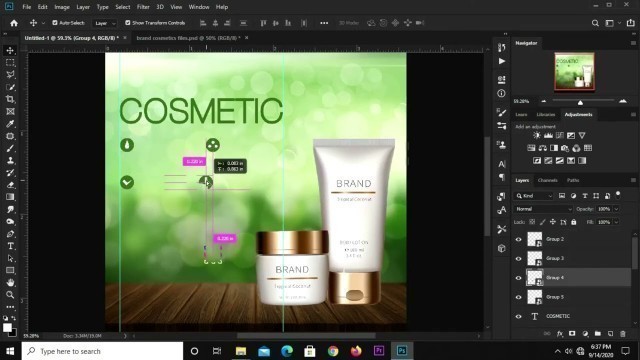The height and width of the screenshot is (360, 640).
Task: Align left edges button
Action: click(x=203, y=23)
